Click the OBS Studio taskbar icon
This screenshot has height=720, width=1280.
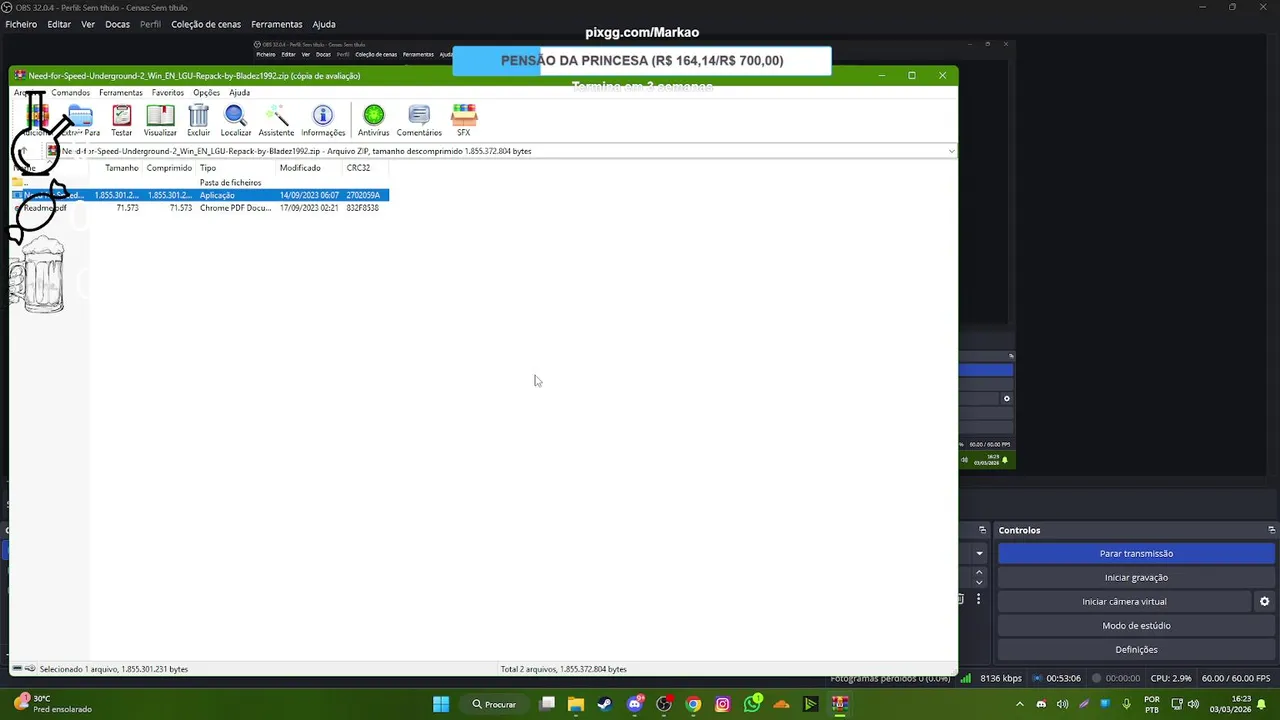pos(663,704)
